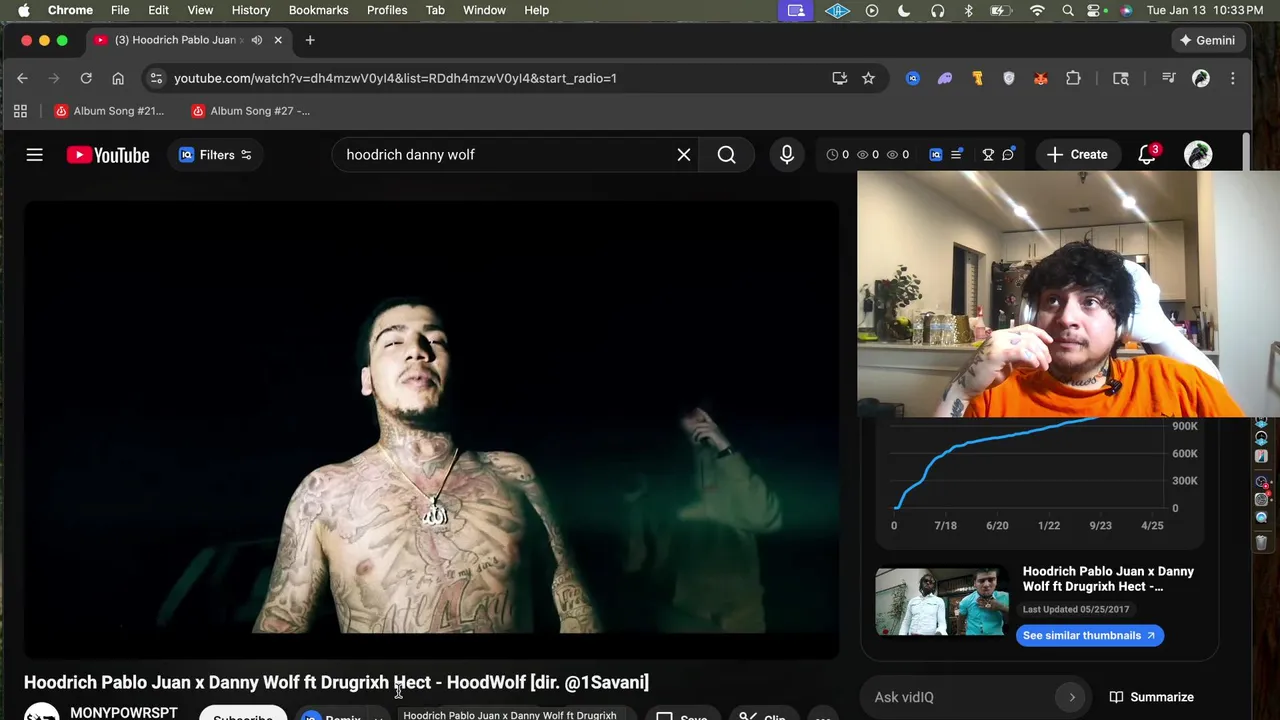The width and height of the screenshot is (1280, 720).
Task: Open YouTube guide hamburger menu
Action: coord(34,155)
